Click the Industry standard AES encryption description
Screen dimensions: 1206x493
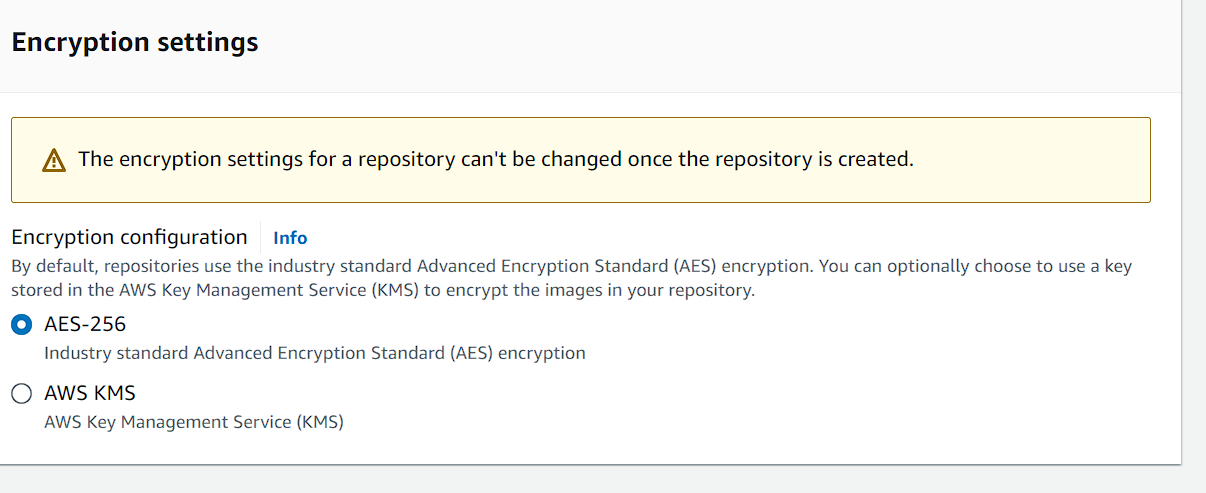coord(315,353)
